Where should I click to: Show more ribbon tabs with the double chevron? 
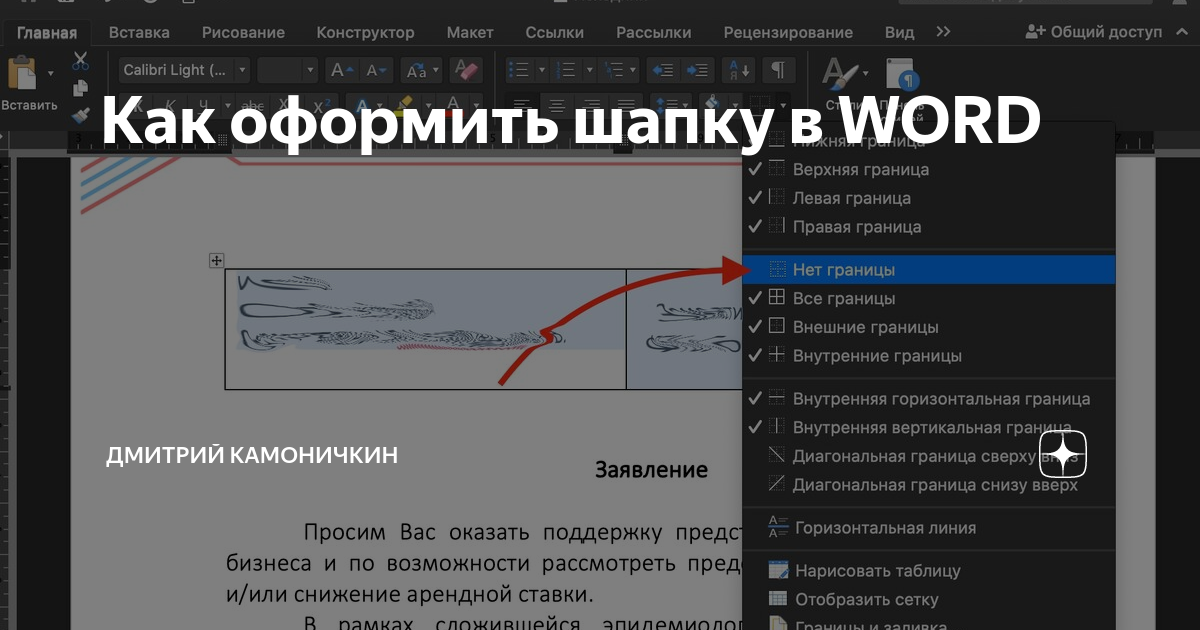click(943, 32)
